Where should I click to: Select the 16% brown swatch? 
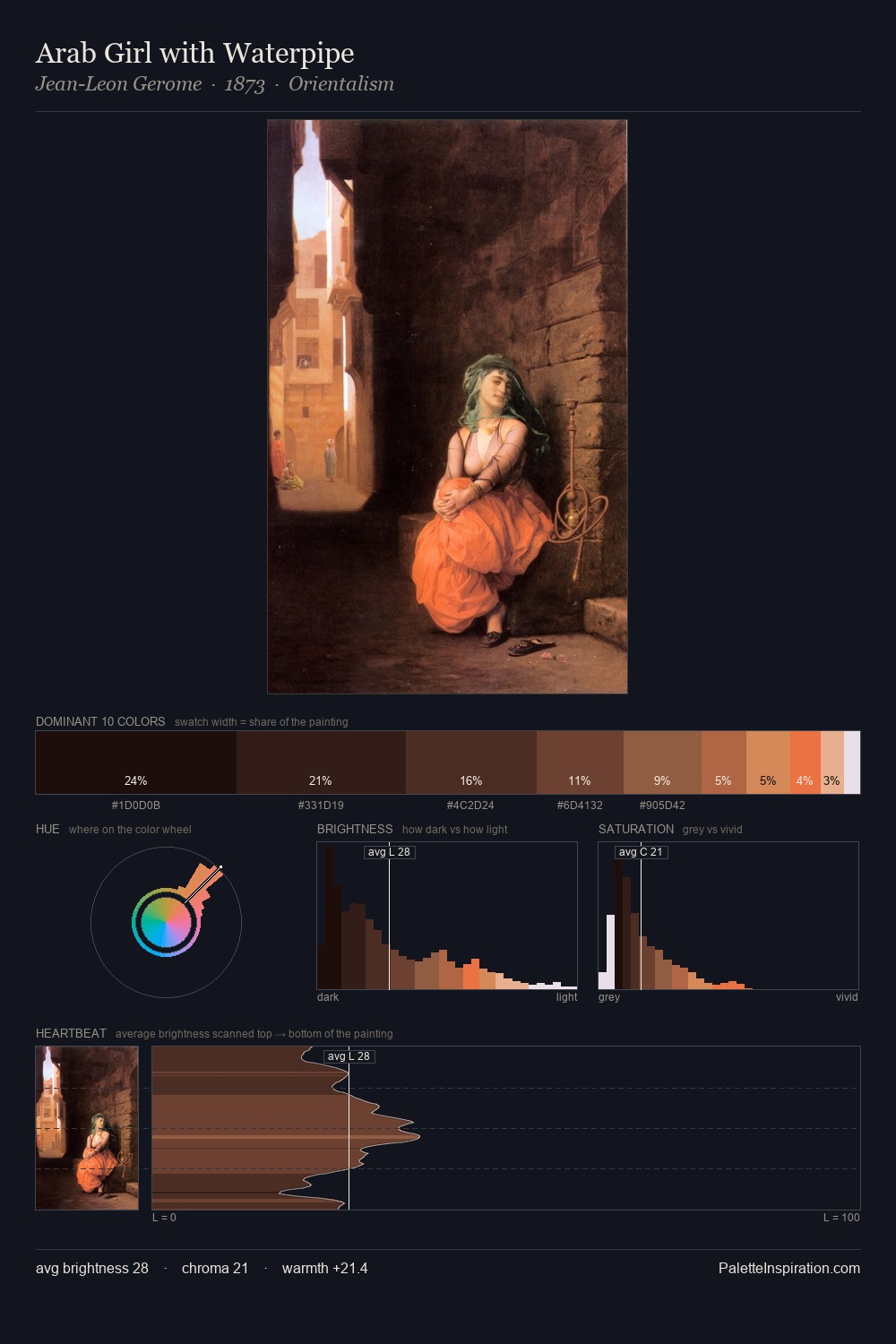tap(471, 762)
